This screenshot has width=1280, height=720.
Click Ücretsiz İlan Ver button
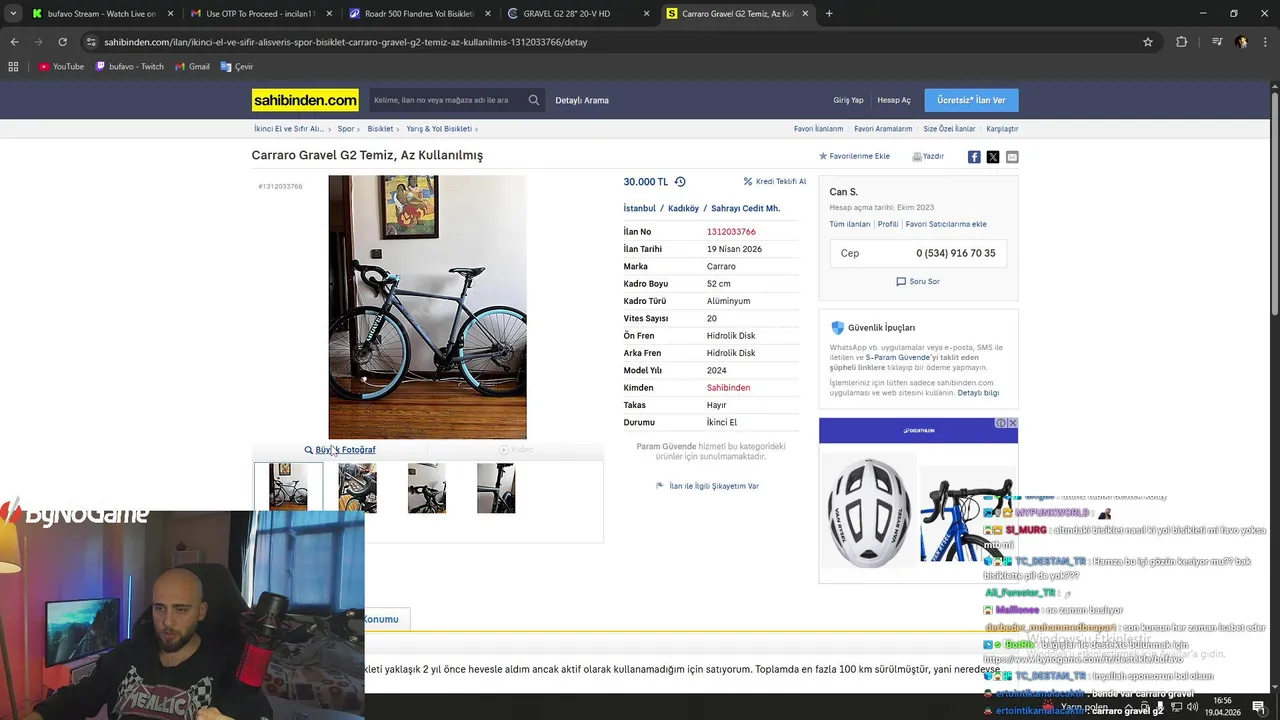click(x=971, y=100)
